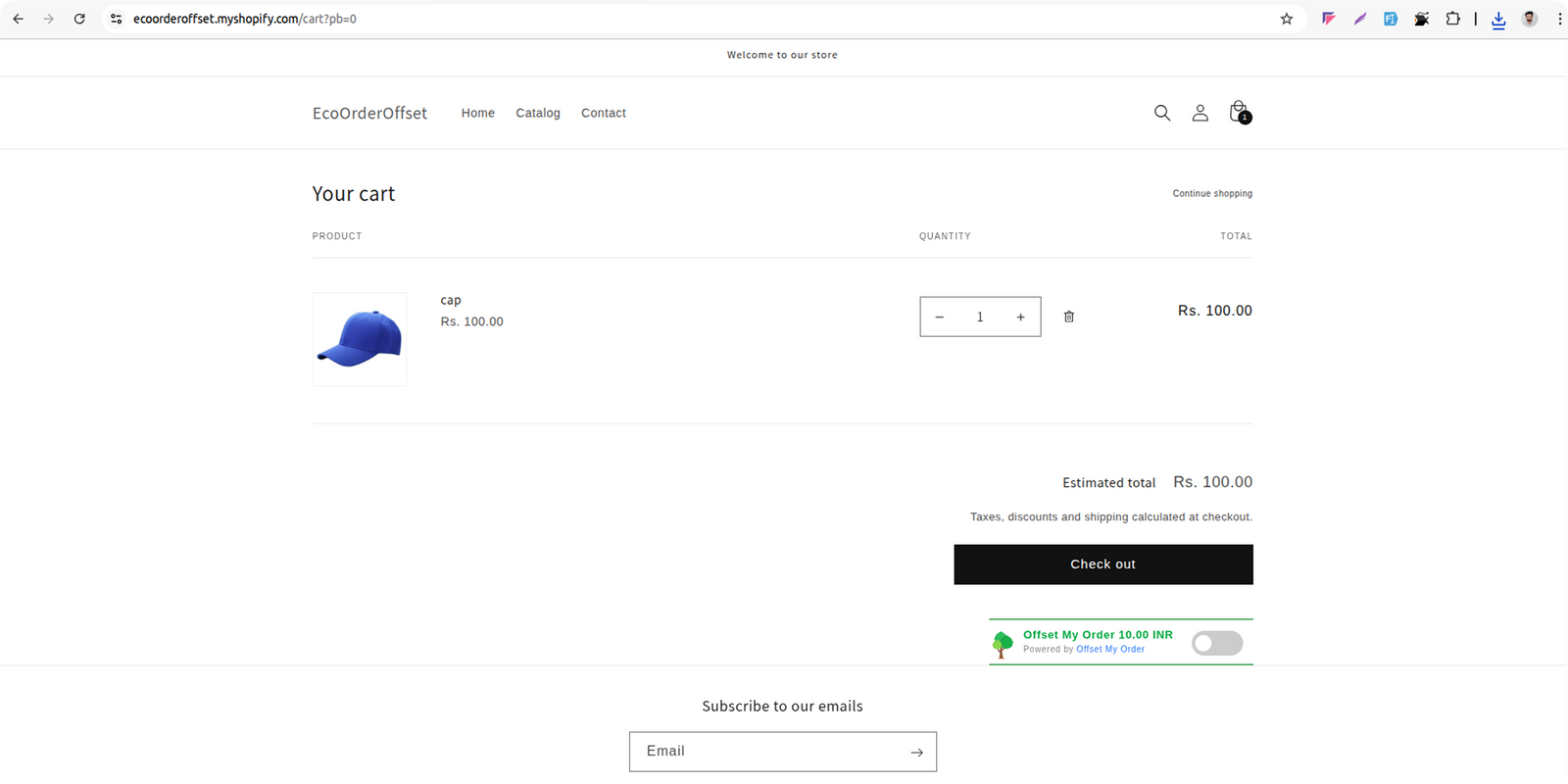Enable the Offset My Order toggle

point(1217,643)
